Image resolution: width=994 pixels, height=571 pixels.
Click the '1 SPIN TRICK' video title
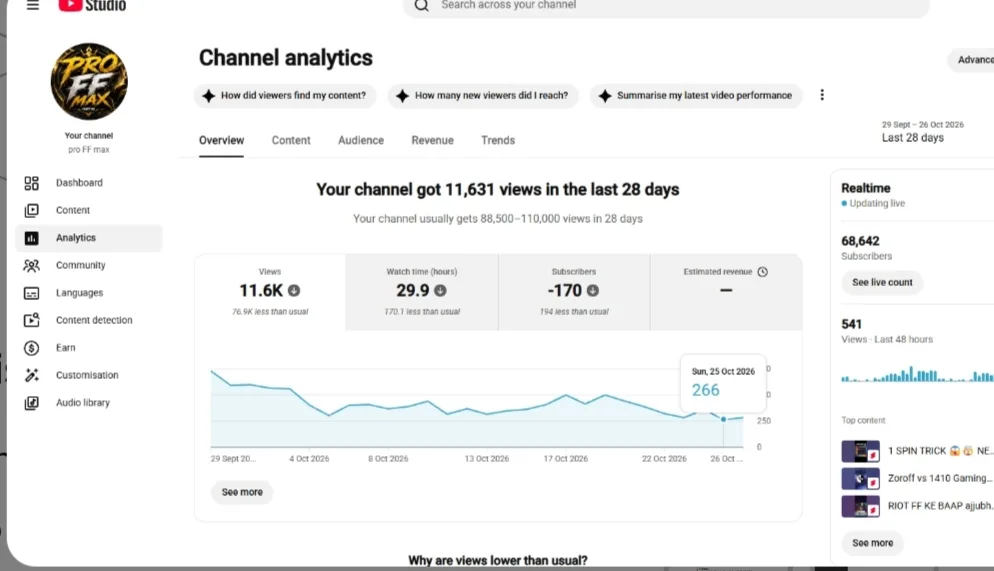pyautogui.click(x=939, y=451)
